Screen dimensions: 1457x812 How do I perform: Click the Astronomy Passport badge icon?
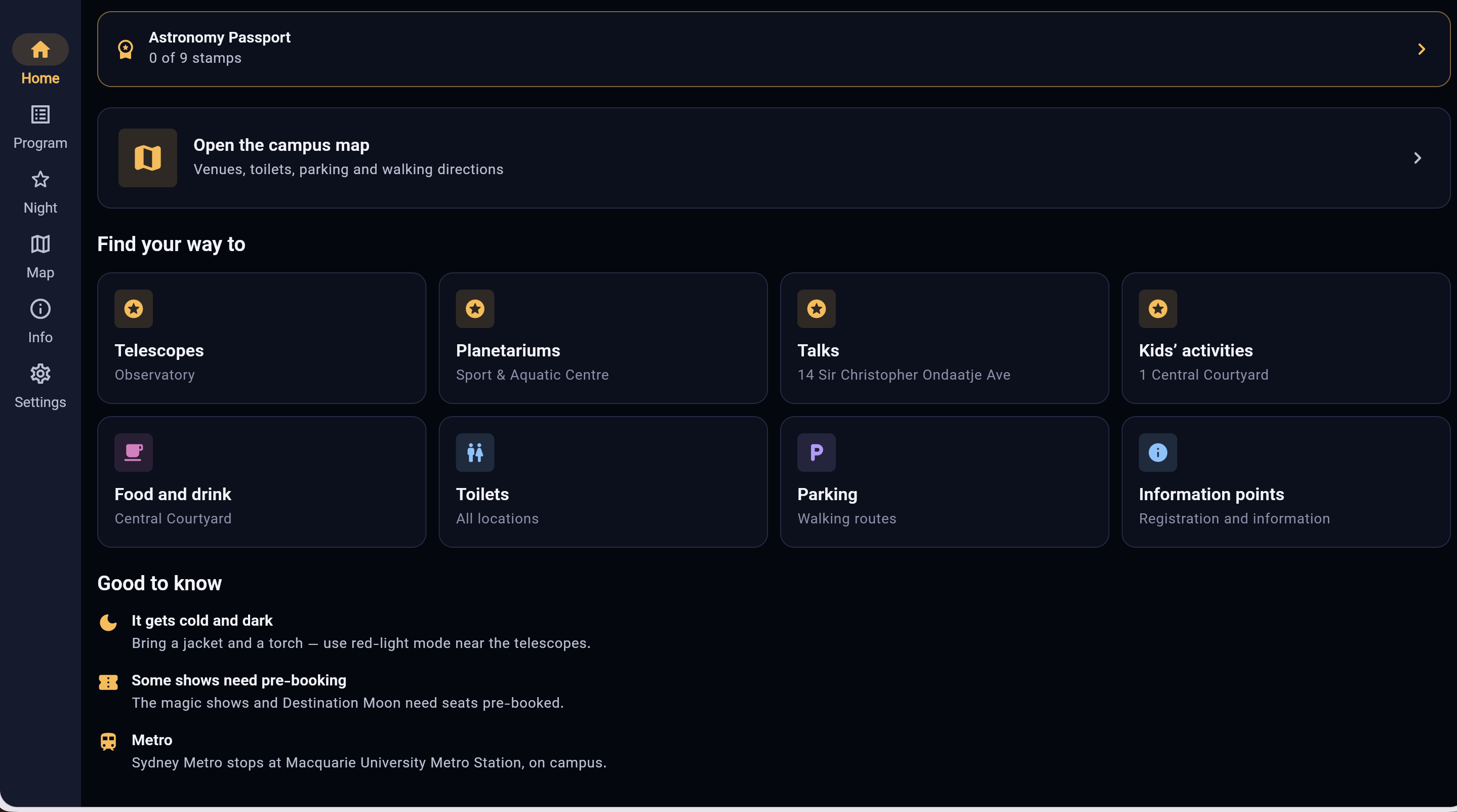[125, 49]
